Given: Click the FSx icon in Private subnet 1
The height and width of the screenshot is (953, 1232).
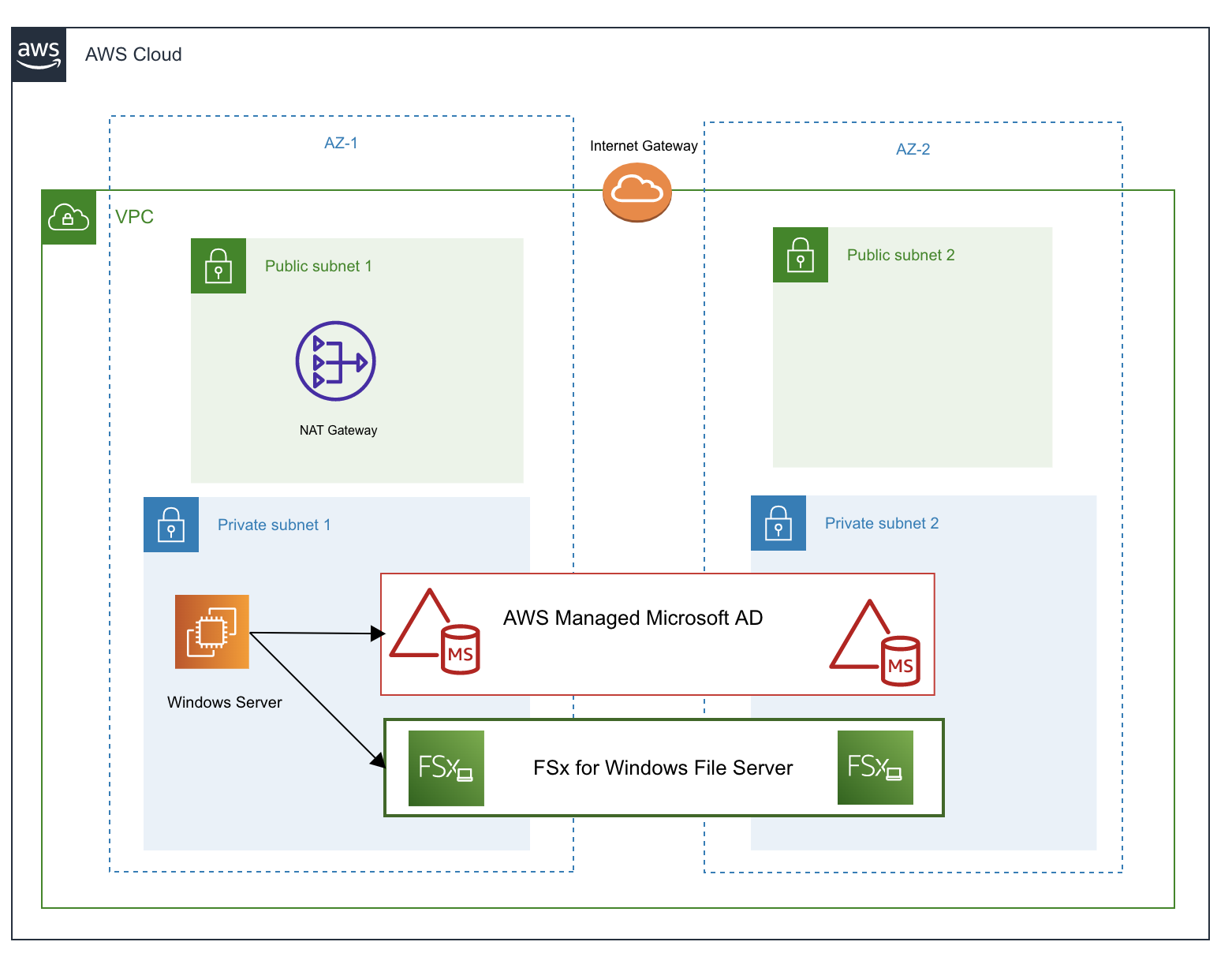Looking at the screenshot, I should coord(446,768).
